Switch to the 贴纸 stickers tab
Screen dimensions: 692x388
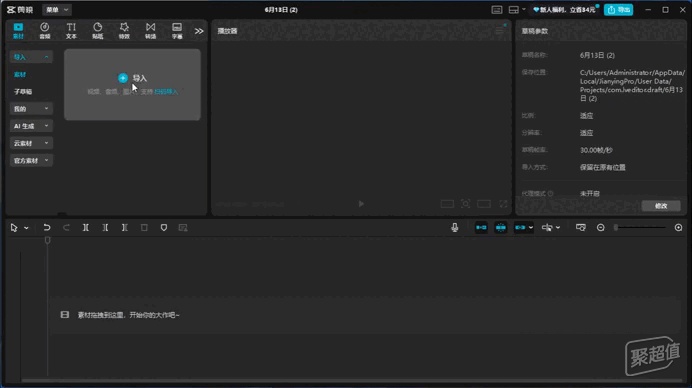point(98,30)
